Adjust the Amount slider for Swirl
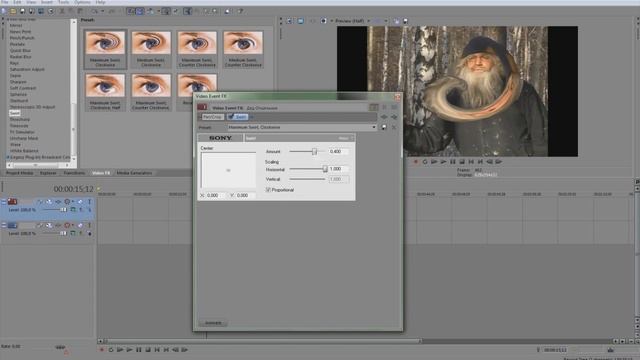 tap(314, 151)
